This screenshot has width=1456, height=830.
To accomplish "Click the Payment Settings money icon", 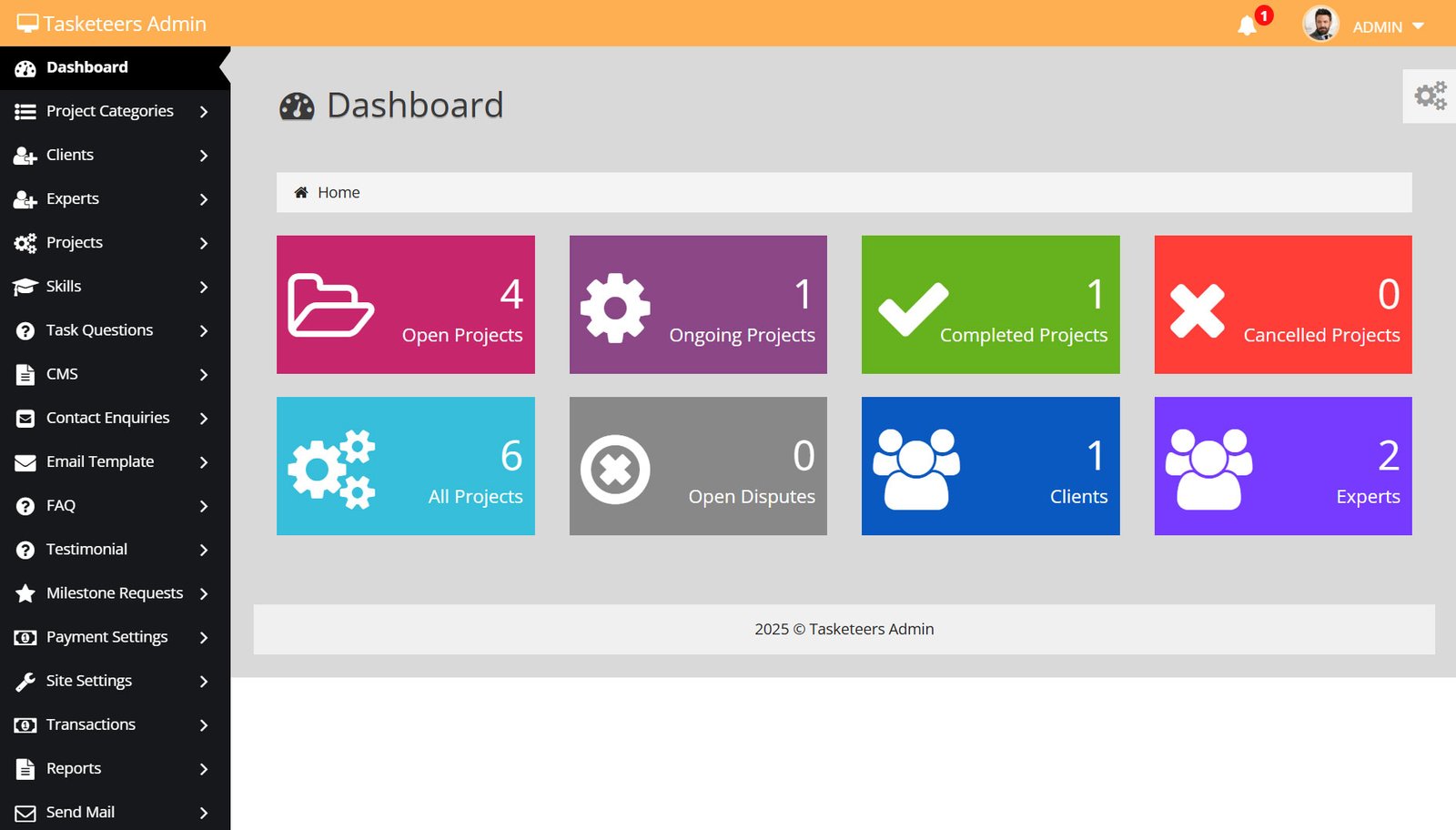I will (25, 638).
